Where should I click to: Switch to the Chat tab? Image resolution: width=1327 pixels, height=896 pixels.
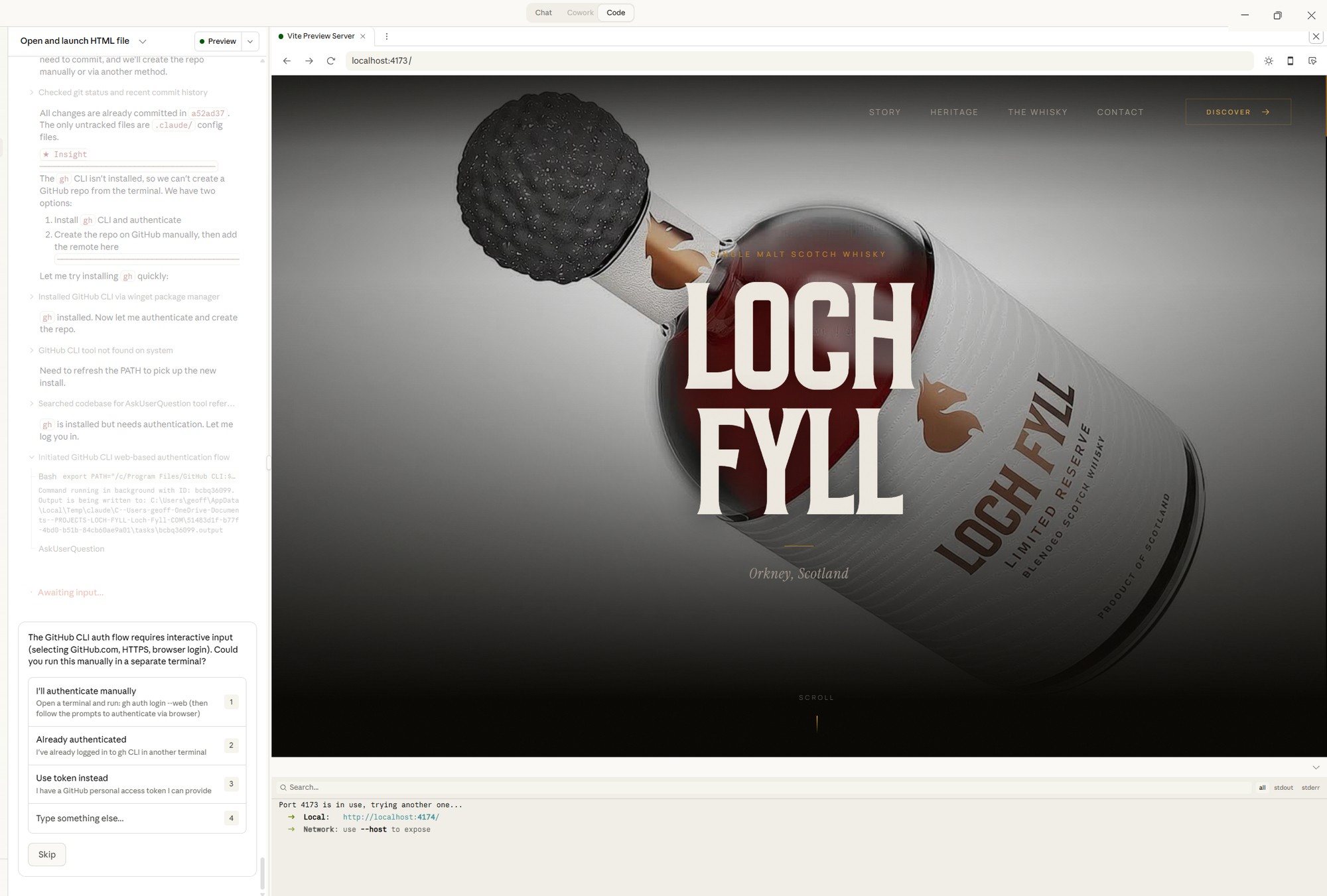[x=543, y=13]
